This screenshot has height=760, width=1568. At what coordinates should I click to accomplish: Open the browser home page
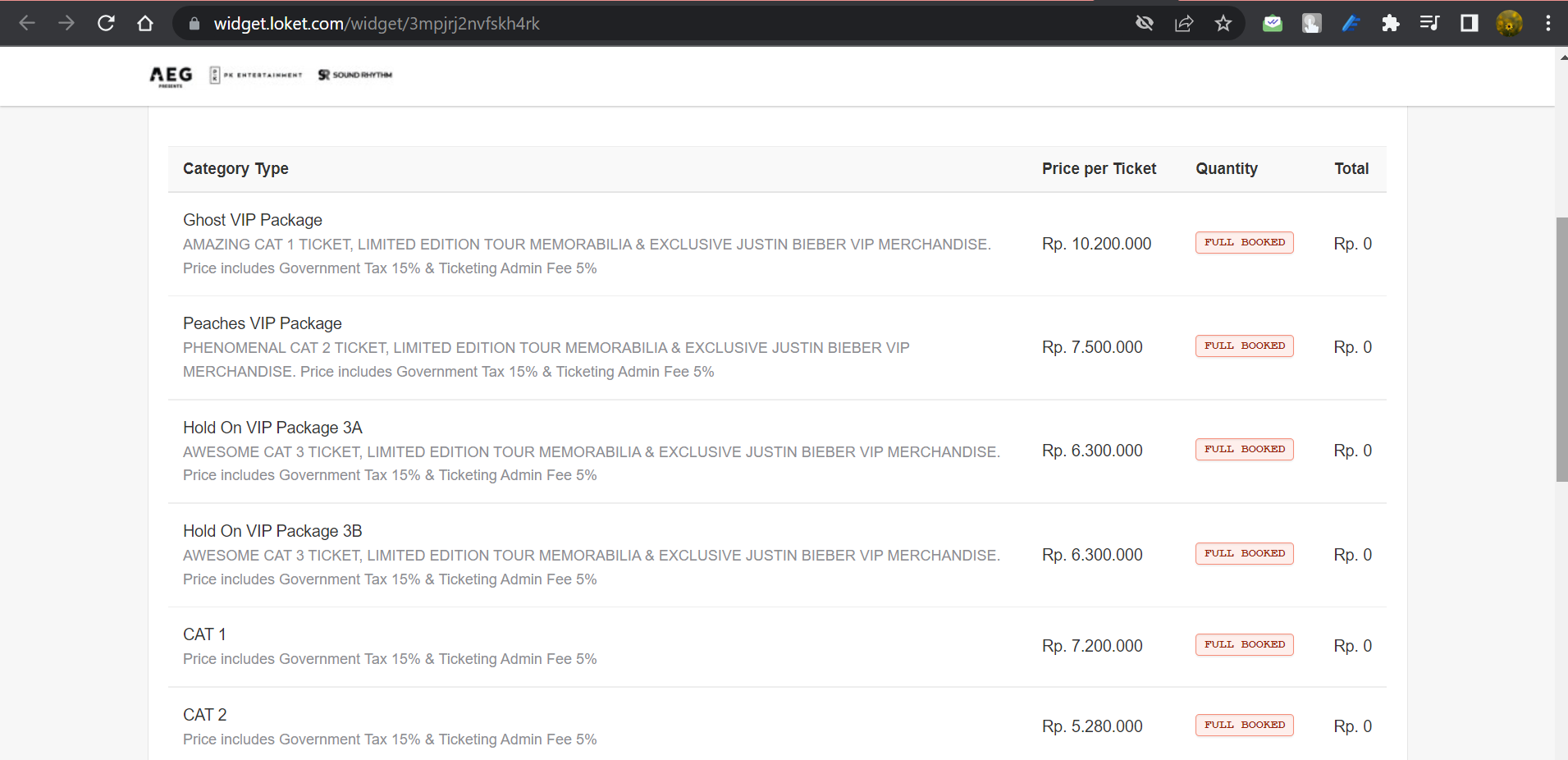145,23
